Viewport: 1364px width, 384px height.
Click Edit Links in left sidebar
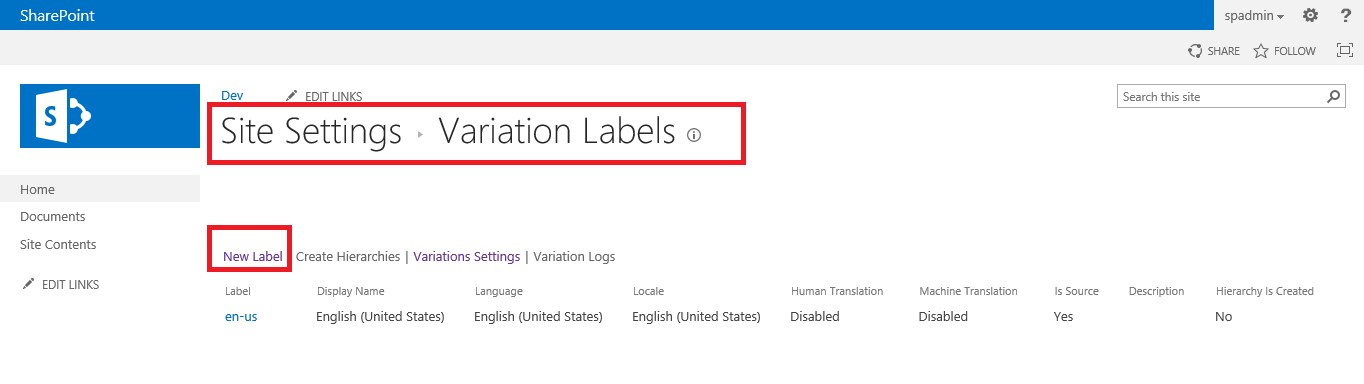click(x=60, y=284)
